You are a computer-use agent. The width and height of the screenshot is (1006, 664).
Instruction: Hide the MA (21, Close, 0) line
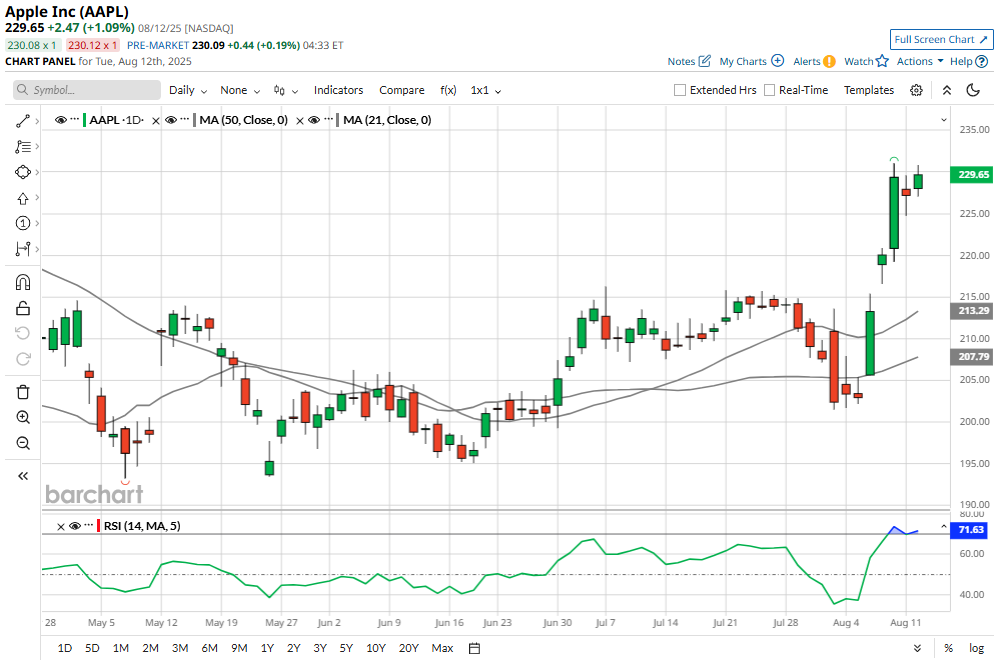click(x=314, y=120)
